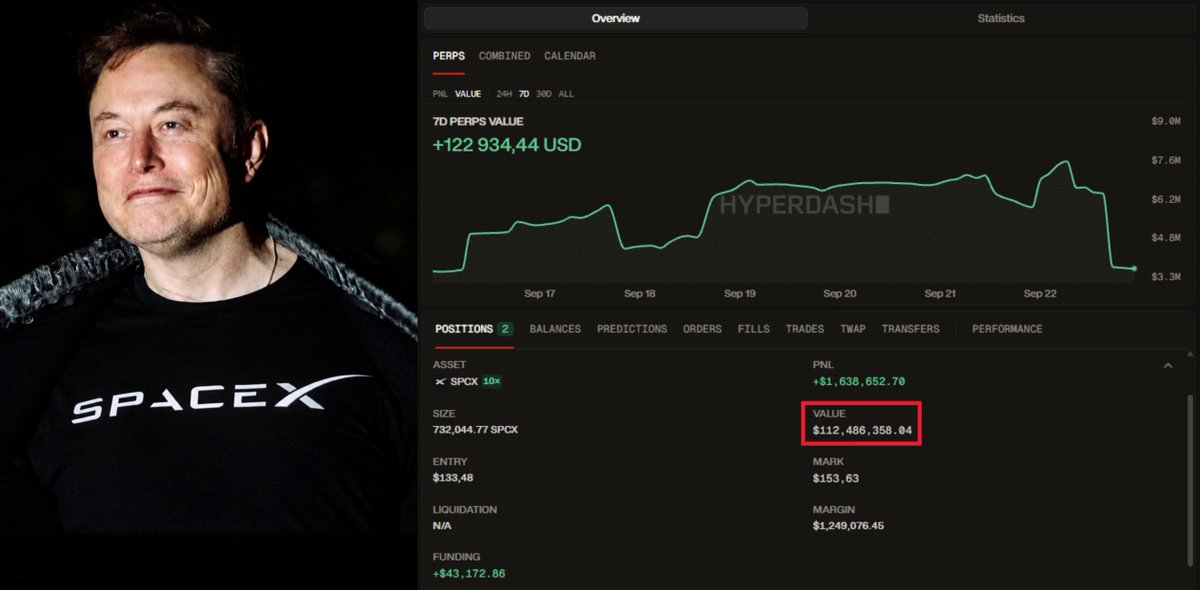Open the TWAP tab
Viewport: 1200px width, 590px height.
pos(853,329)
